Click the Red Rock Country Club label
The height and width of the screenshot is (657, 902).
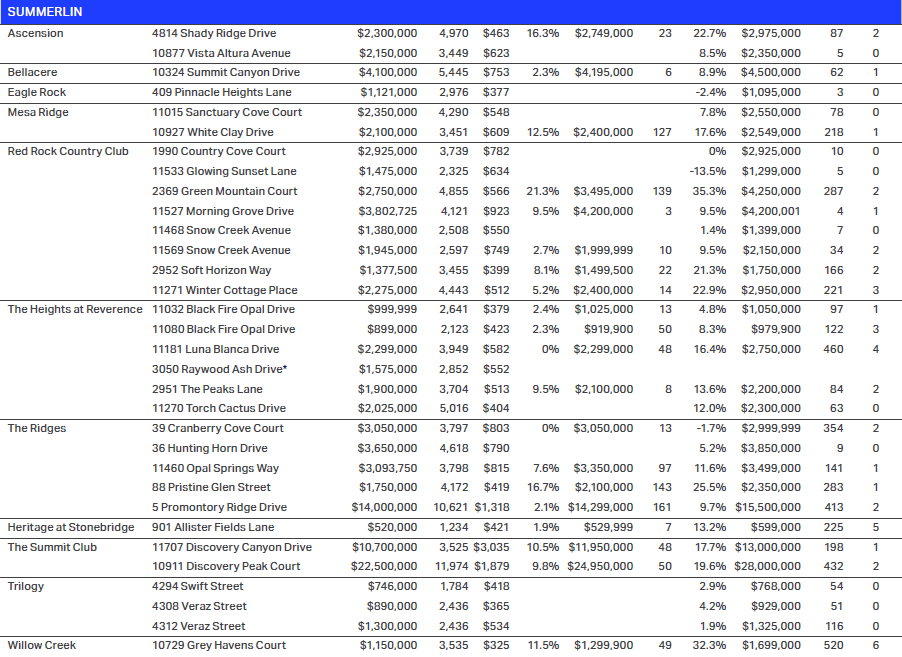coord(68,151)
